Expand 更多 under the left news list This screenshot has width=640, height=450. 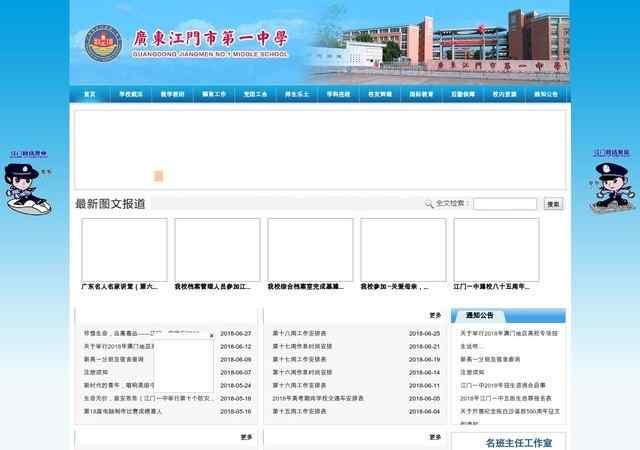246,437
